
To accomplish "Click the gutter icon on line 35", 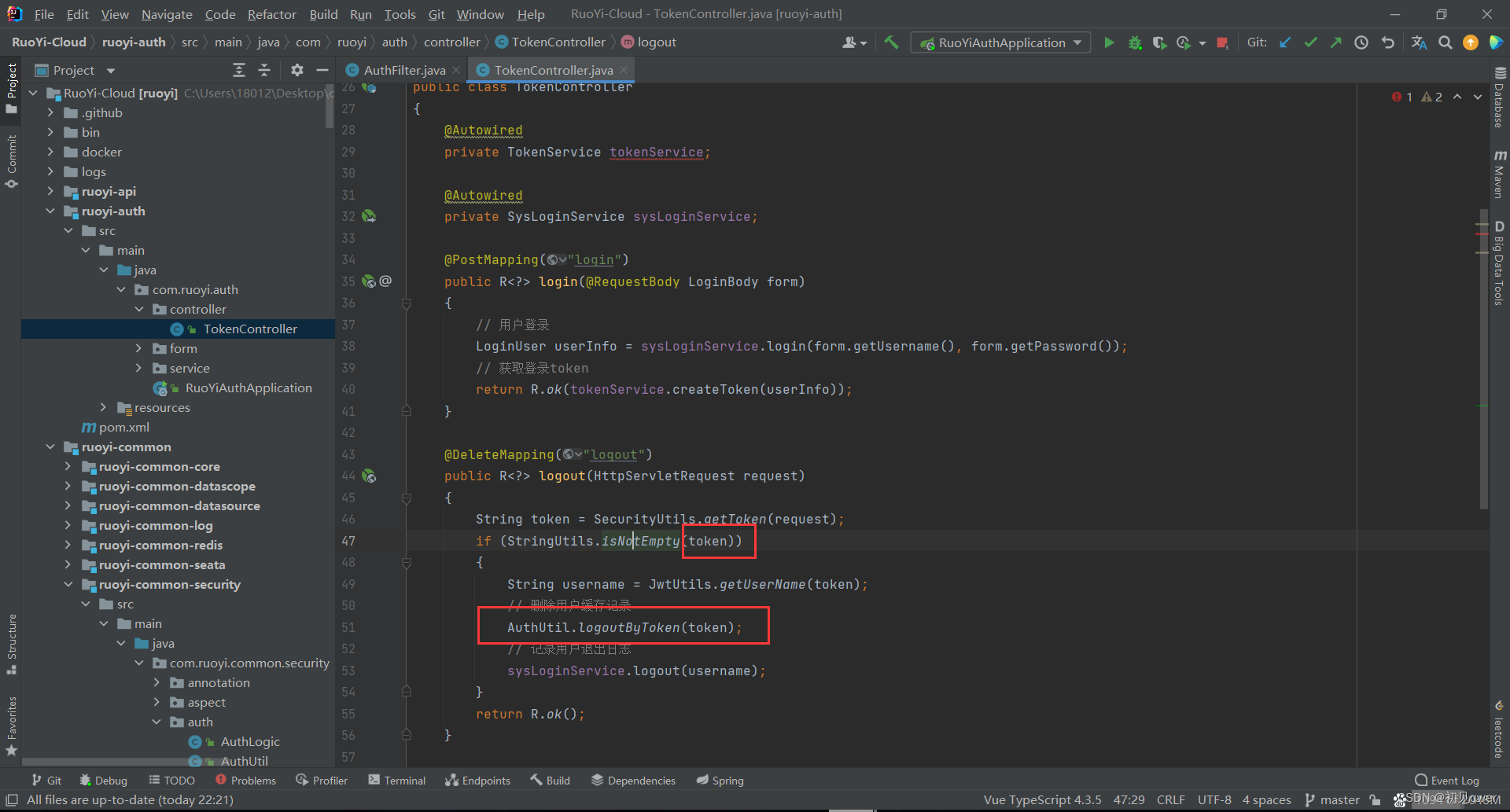I will (369, 281).
